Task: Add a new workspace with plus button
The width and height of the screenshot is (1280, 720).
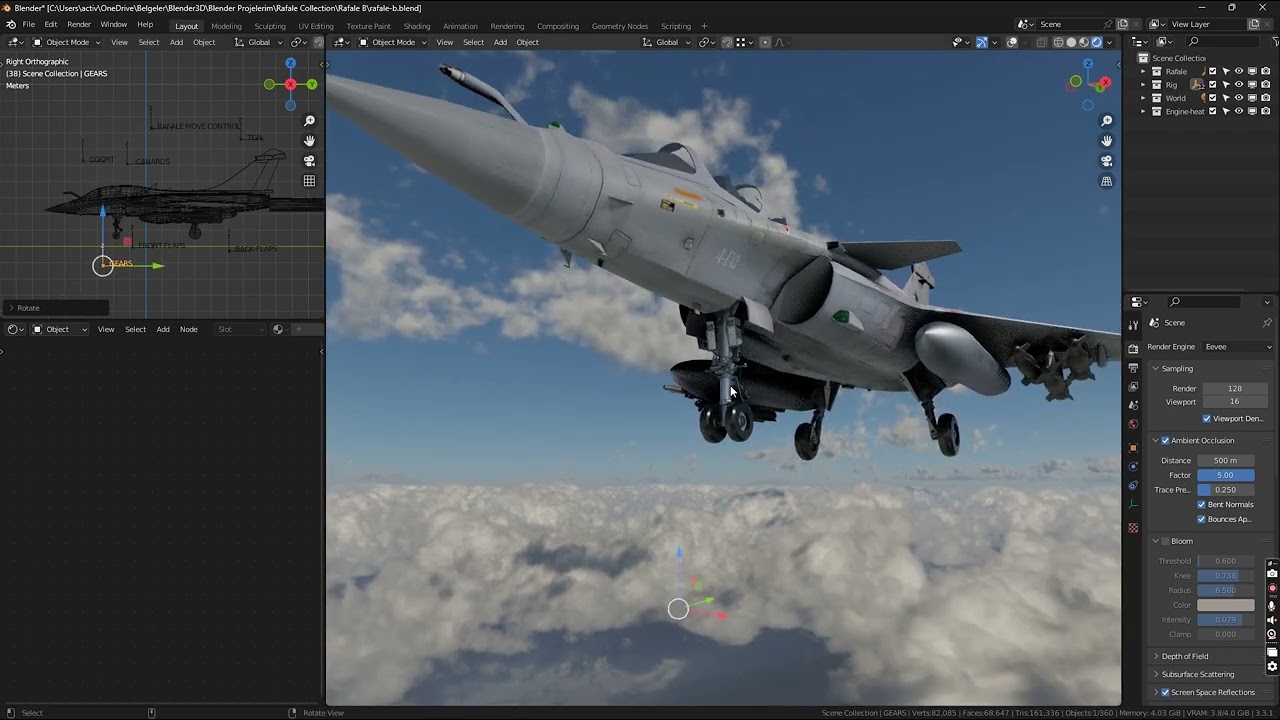Action: (x=704, y=26)
